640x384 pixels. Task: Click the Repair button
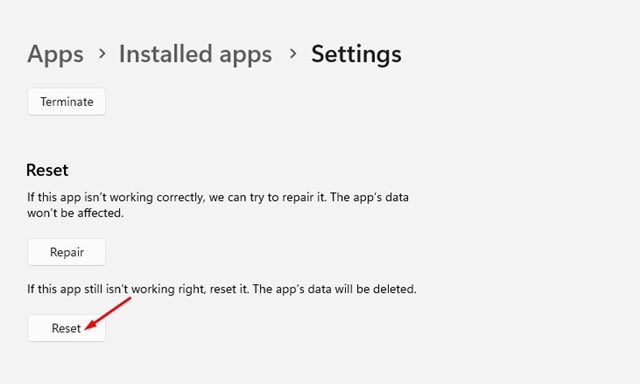click(67, 252)
